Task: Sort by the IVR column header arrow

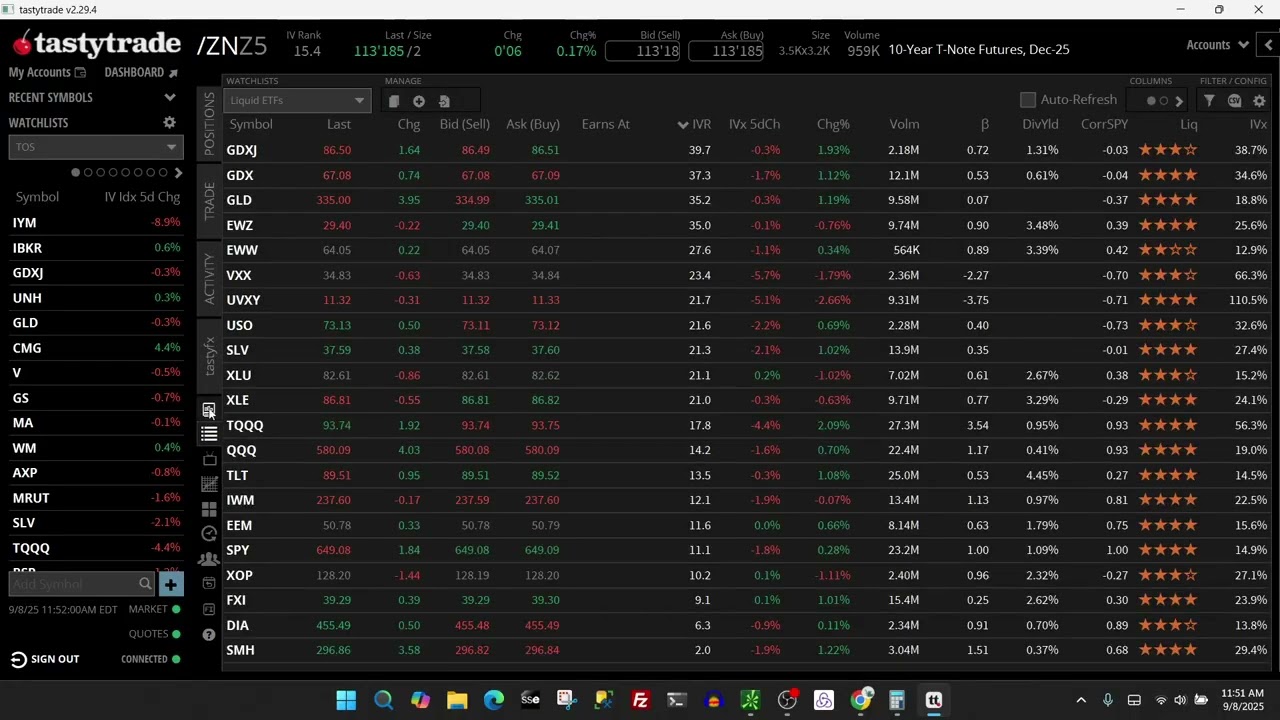Action: (x=683, y=125)
